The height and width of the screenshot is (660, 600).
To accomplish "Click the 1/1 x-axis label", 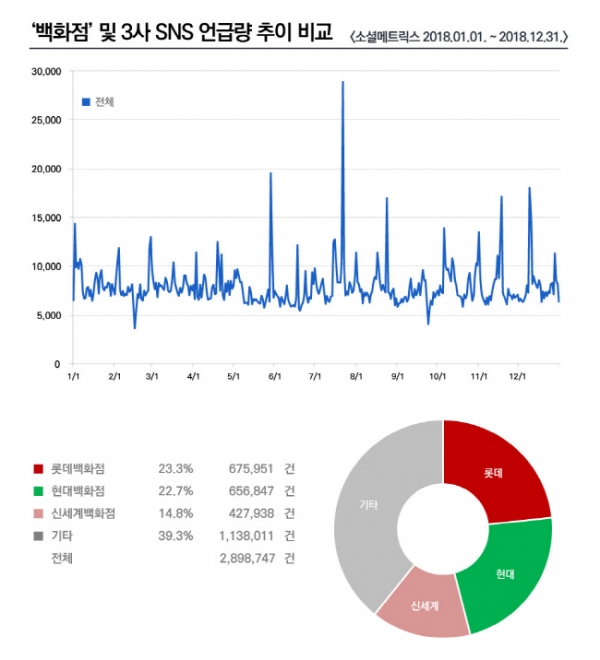I will click(73, 376).
